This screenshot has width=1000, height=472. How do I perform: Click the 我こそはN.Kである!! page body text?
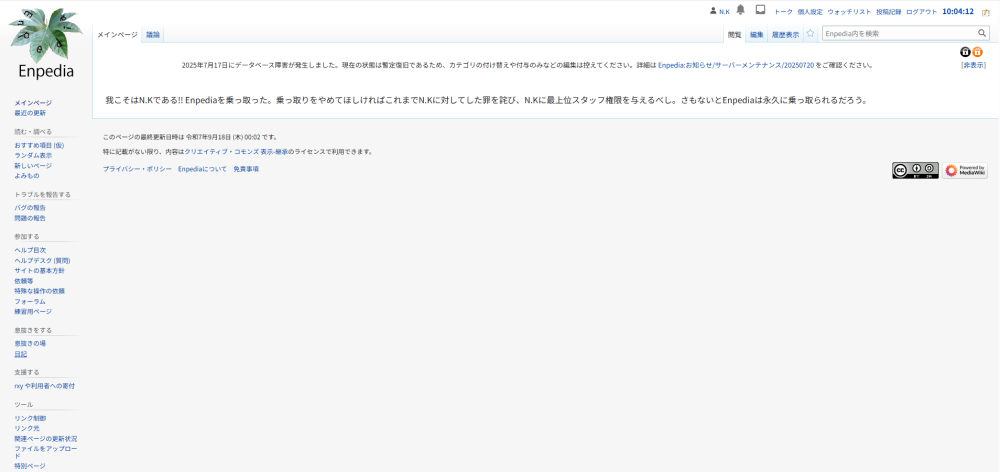click(x=487, y=100)
